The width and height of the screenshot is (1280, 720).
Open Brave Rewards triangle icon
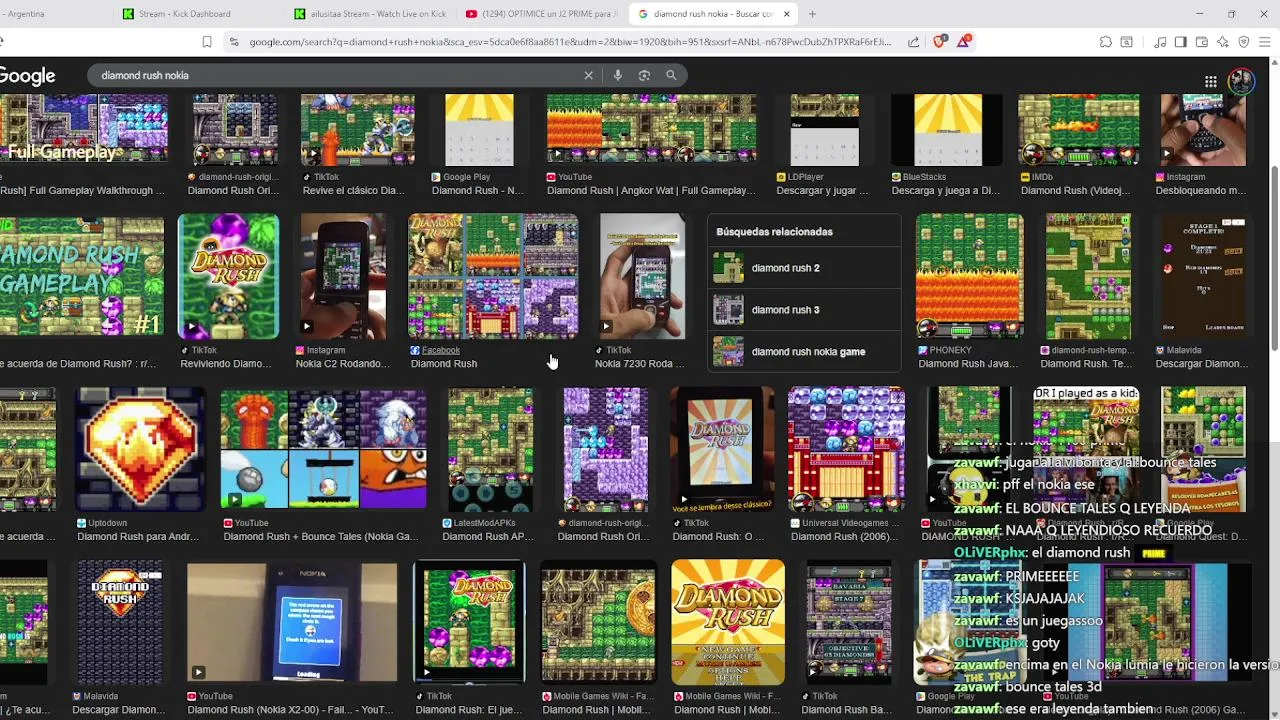(963, 42)
